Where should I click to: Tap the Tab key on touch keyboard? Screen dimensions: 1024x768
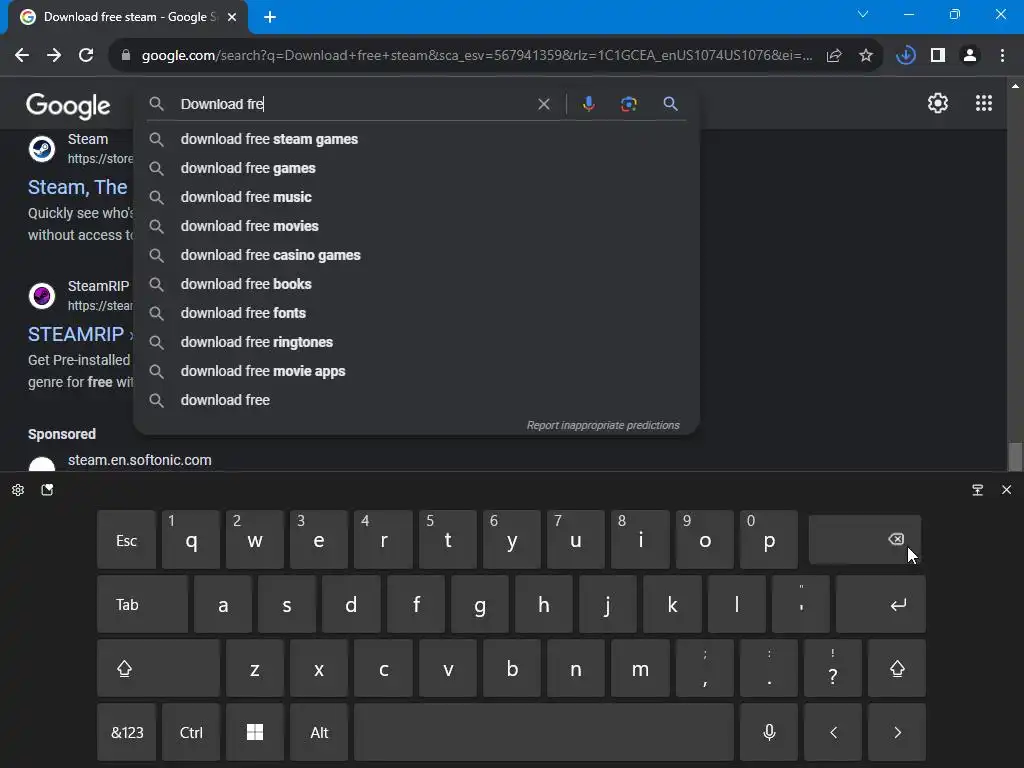tap(142, 604)
